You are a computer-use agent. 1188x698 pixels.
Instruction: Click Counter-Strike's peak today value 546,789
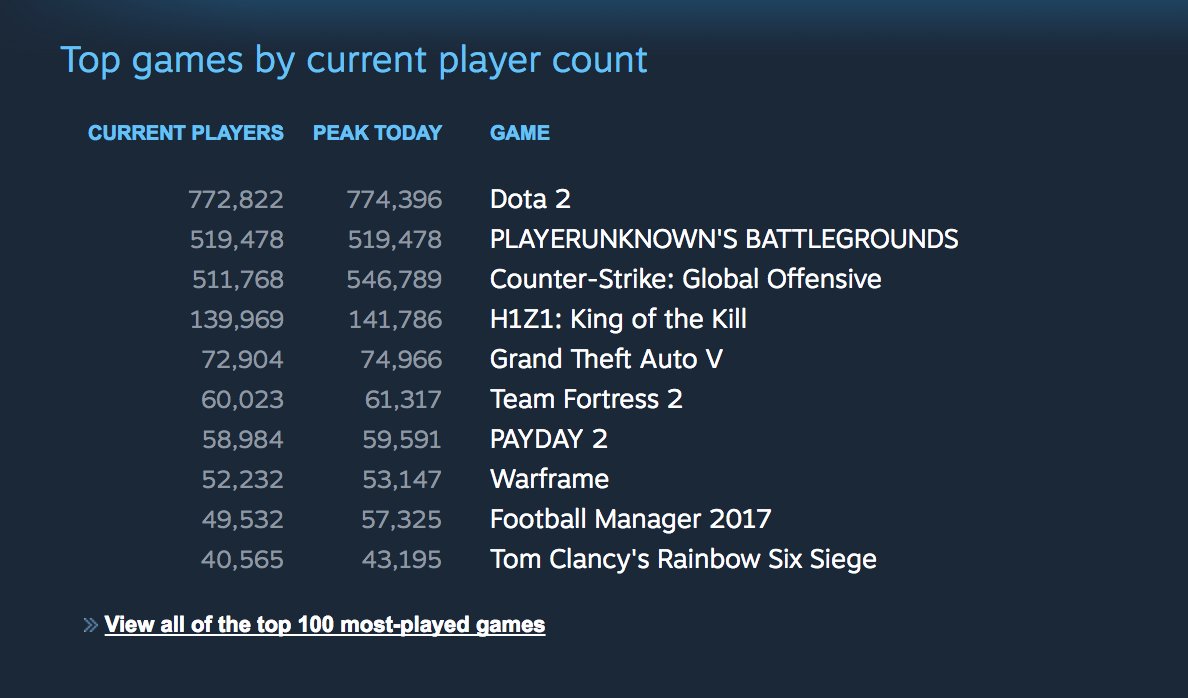point(396,279)
